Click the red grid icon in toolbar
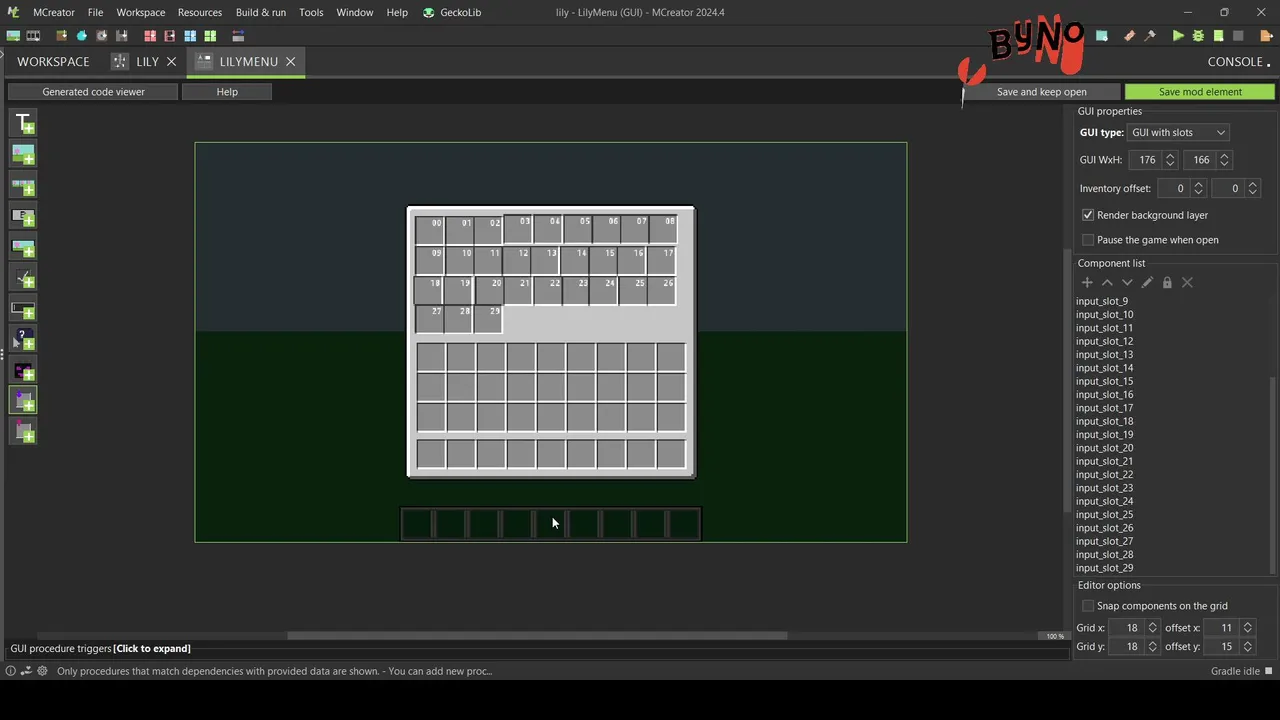This screenshot has width=1280, height=720. [x=150, y=36]
